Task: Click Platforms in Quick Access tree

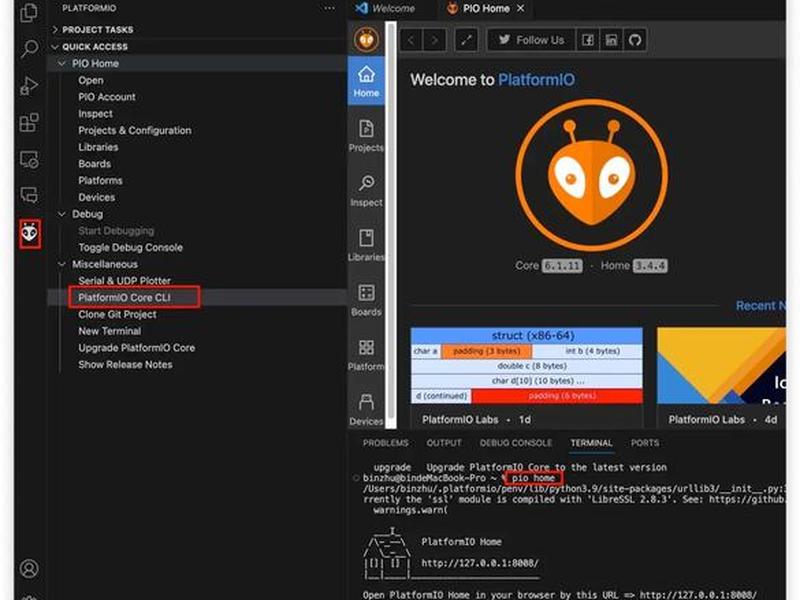Action: pos(100,181)
